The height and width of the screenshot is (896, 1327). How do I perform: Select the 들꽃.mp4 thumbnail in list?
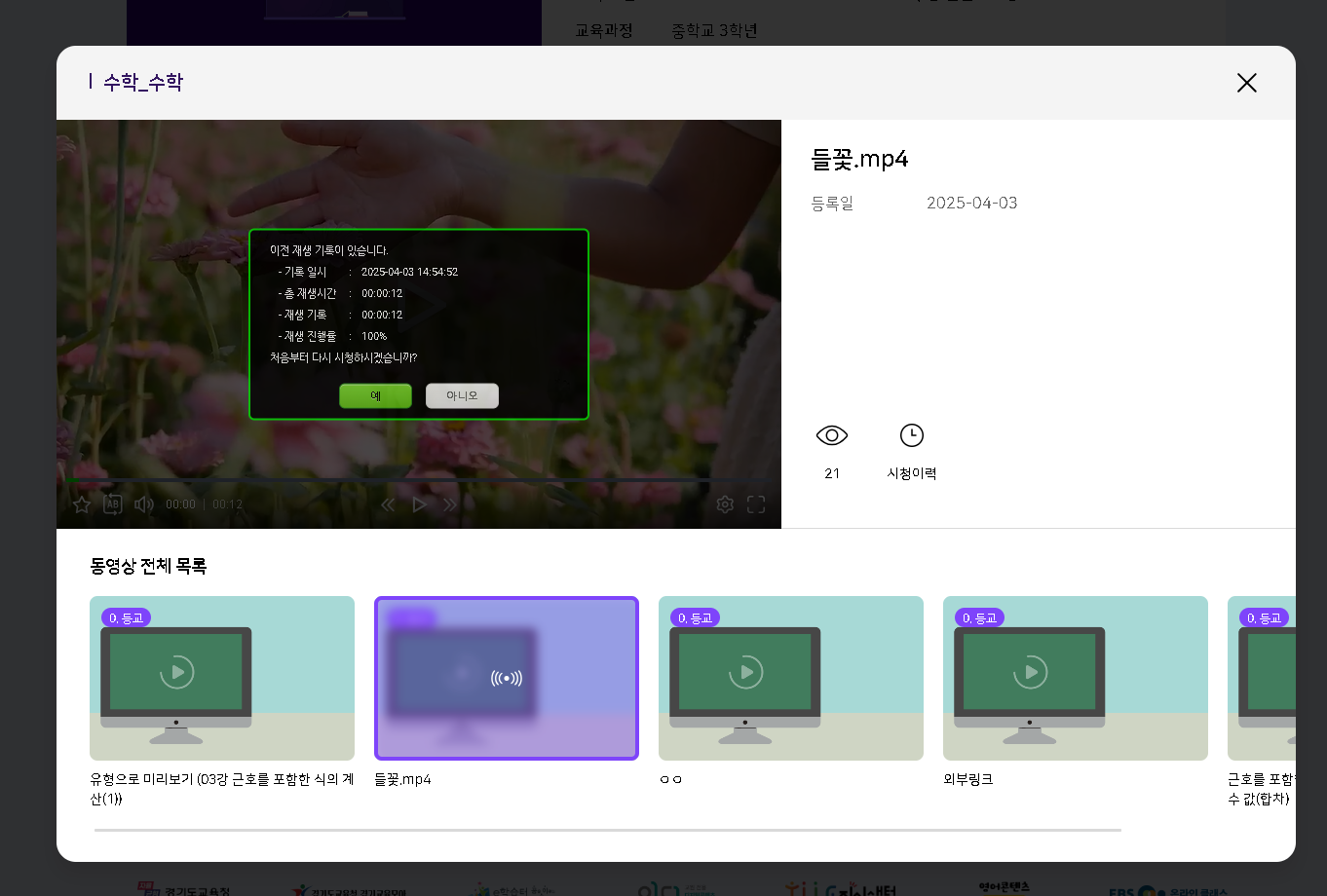507,678
